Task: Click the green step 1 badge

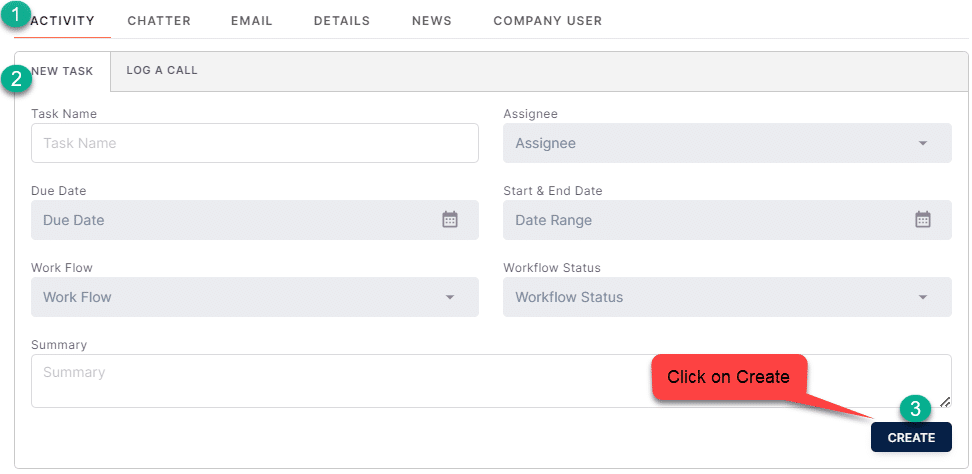Action: (x=16, y=15)
